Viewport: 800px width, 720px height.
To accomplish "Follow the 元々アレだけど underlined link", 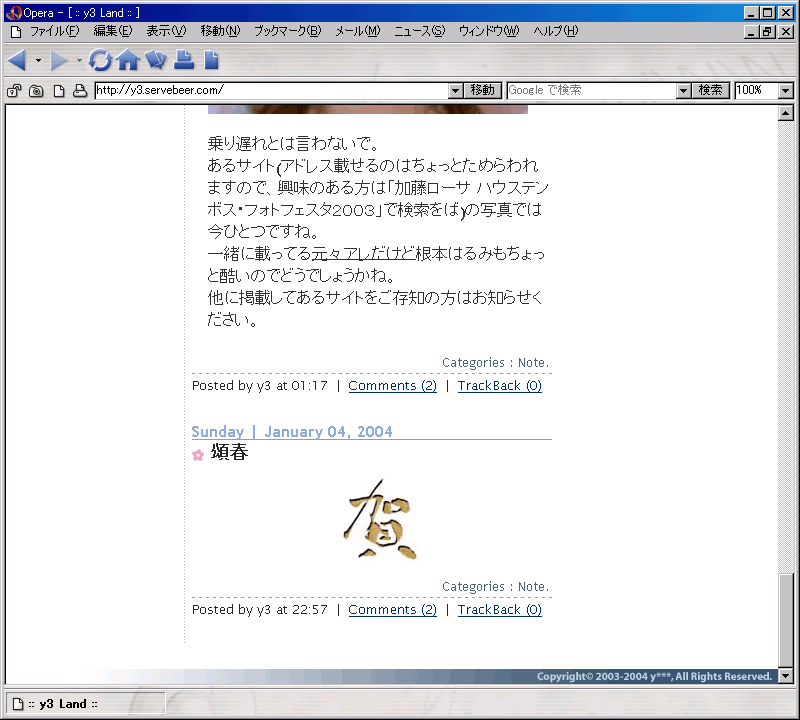I will point(363,254).
